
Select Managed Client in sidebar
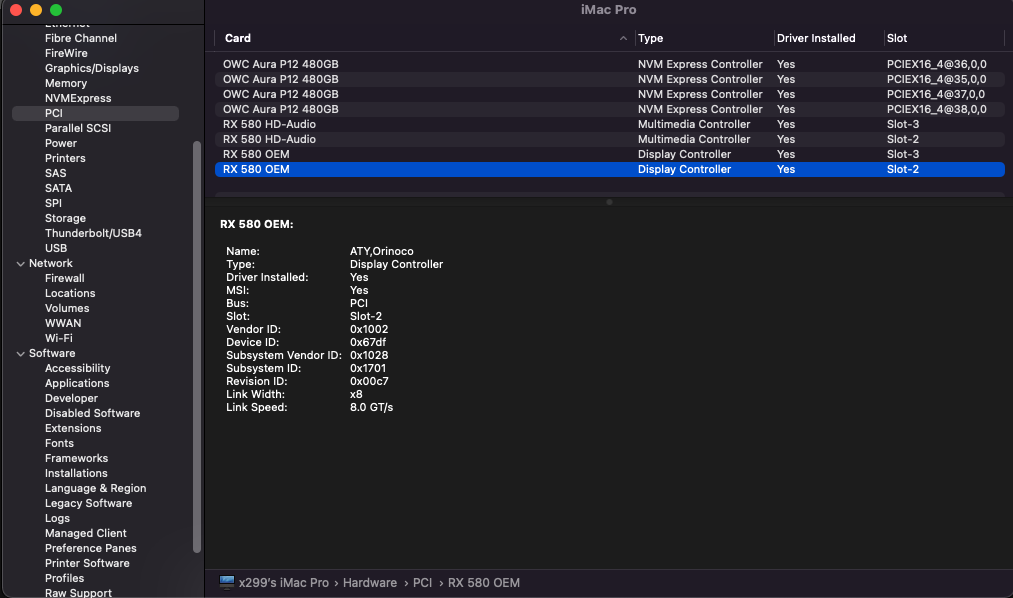86,533
